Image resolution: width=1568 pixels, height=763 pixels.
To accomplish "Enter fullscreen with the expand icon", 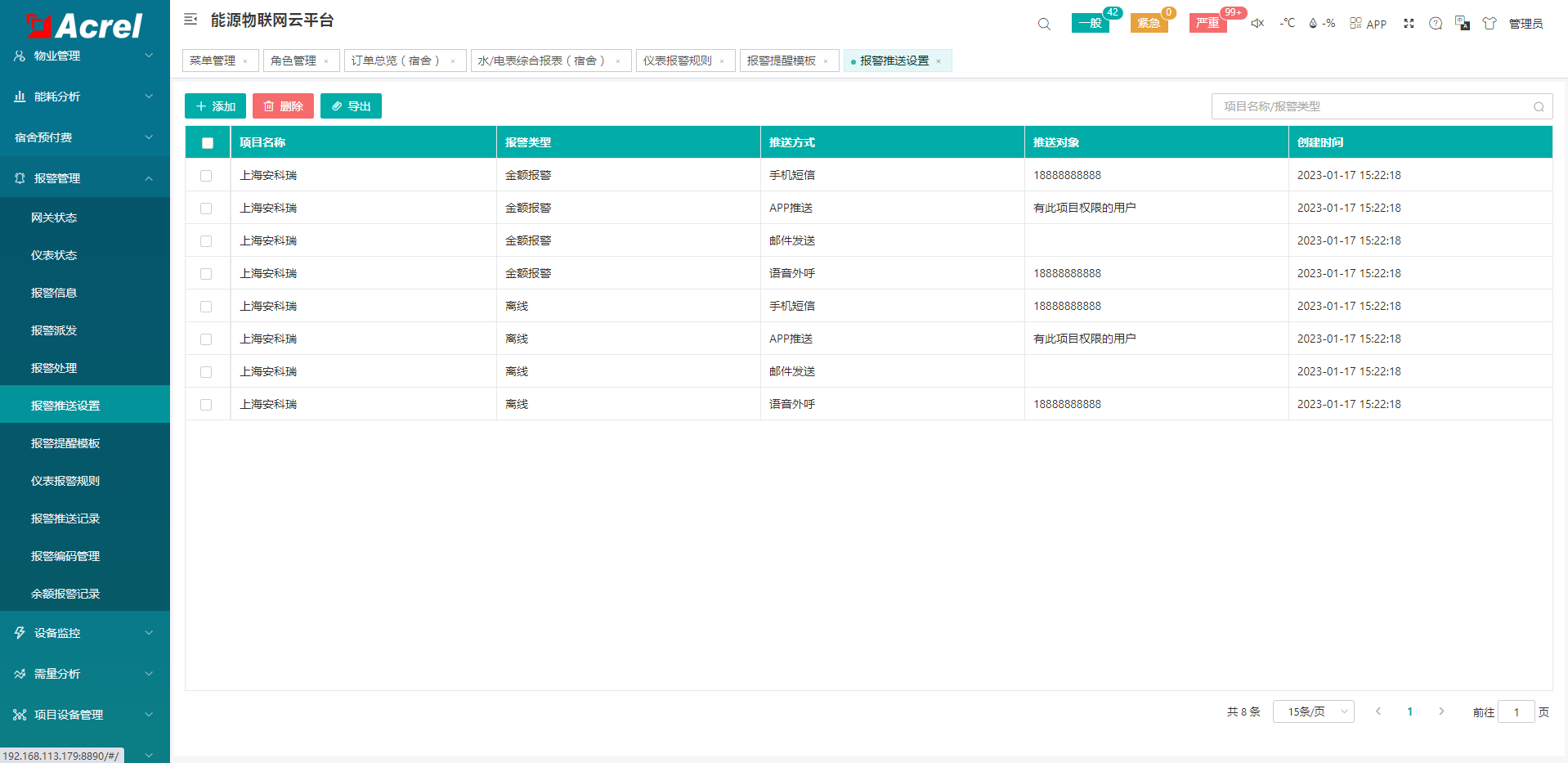I will click(x=1409, y=23).
